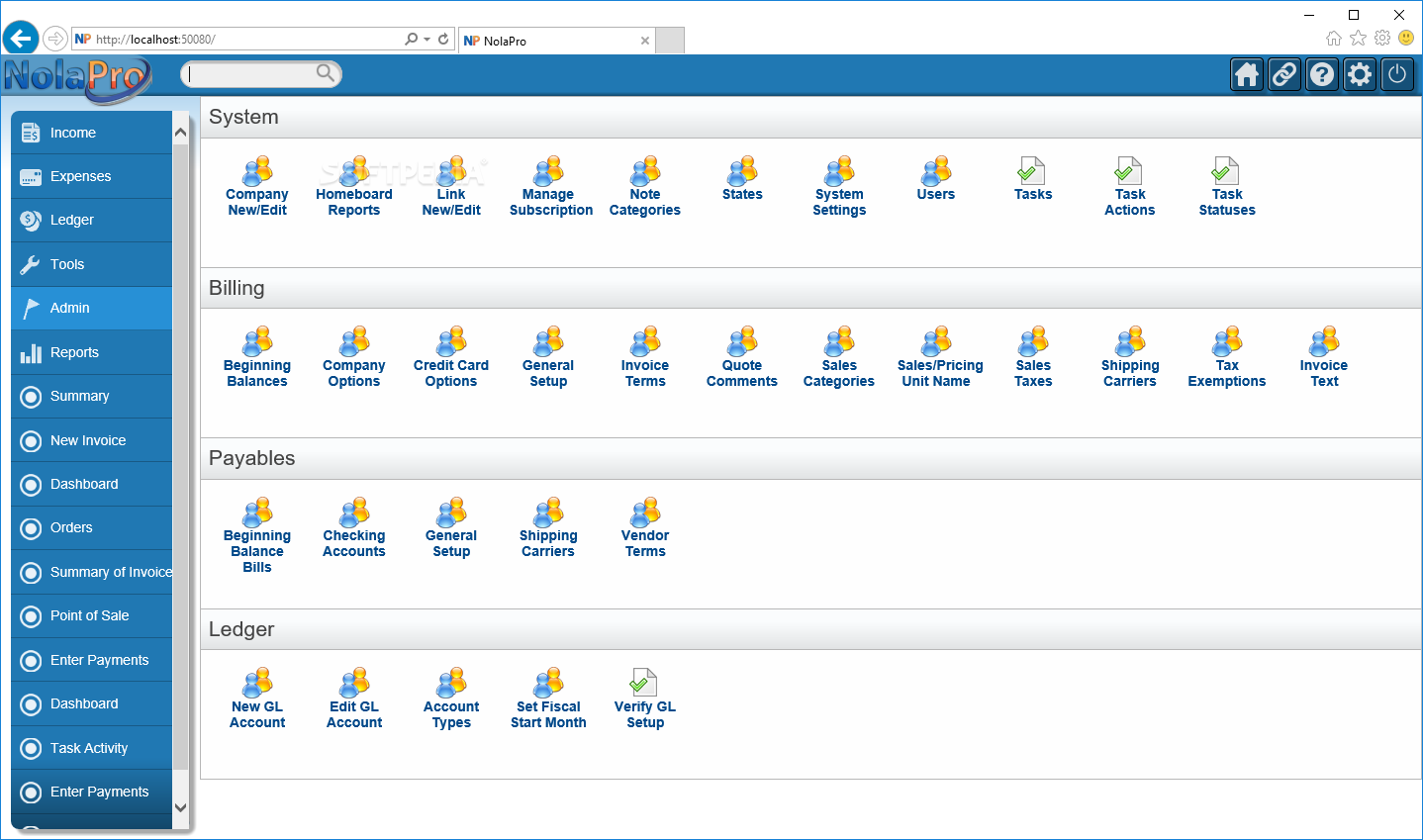Open System Settings icon
1423x840 pixels.
pos(839,186)
